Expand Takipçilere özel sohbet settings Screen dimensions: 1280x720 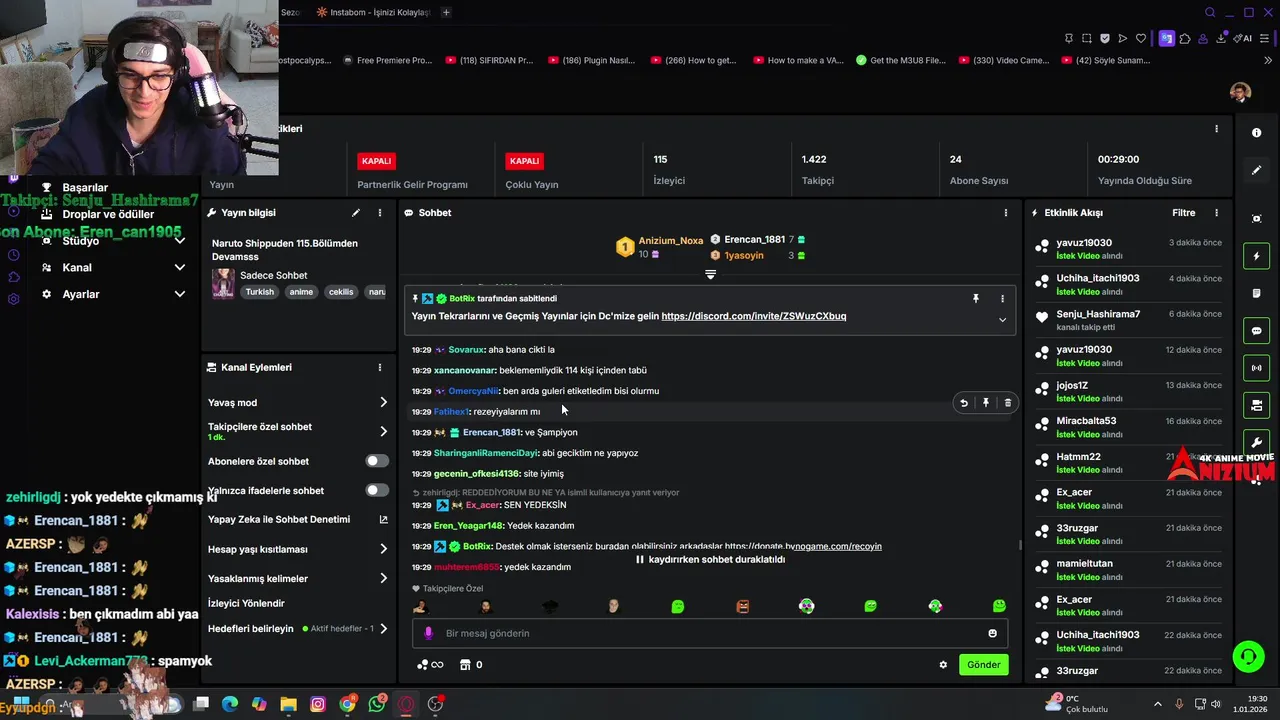coord(383,432)
